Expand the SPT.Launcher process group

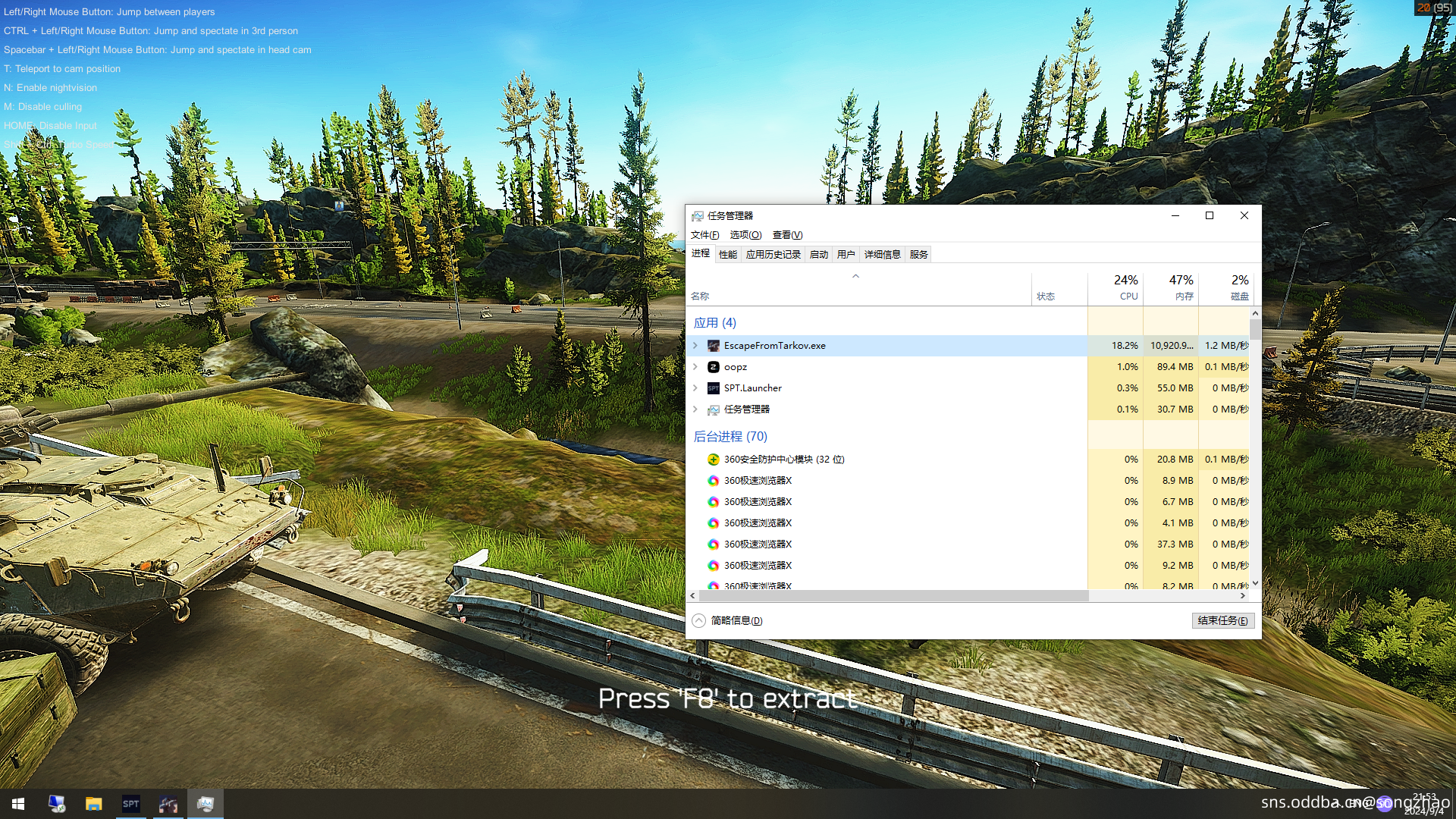[x=695, y=388]
